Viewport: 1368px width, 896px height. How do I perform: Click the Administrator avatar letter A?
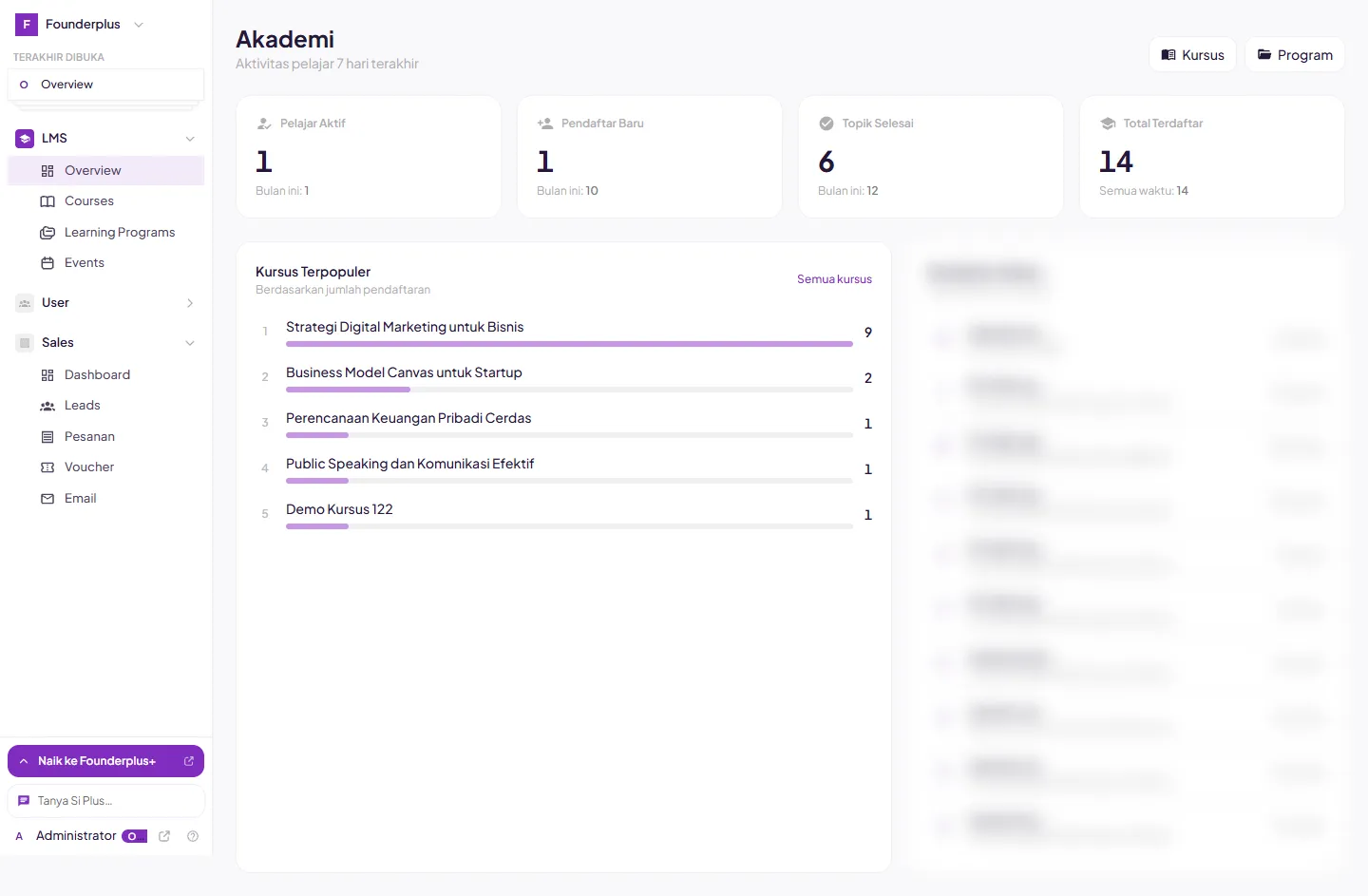(19, 836)
